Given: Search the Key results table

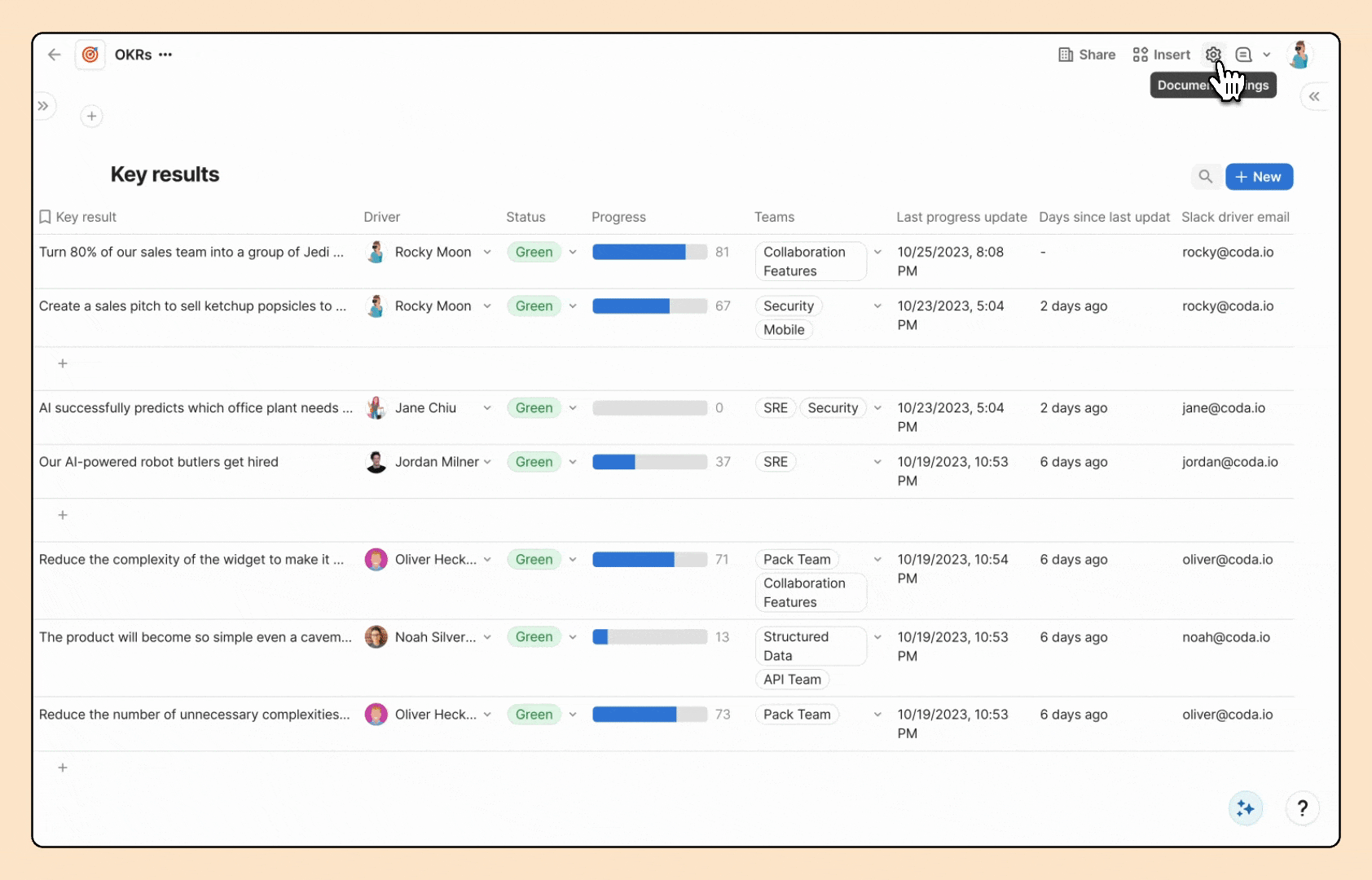Looking at the screenshot, I should pos(1205,177).
